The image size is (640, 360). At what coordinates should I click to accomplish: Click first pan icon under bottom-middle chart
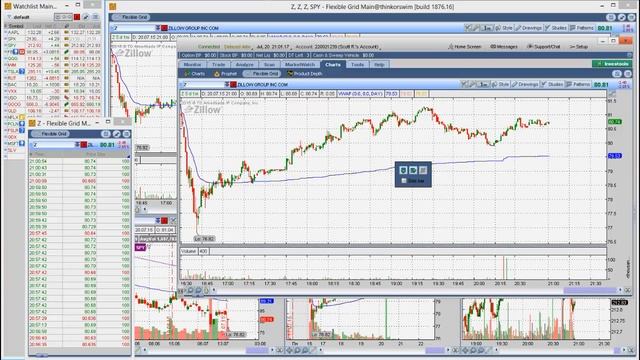click(289, 350)
